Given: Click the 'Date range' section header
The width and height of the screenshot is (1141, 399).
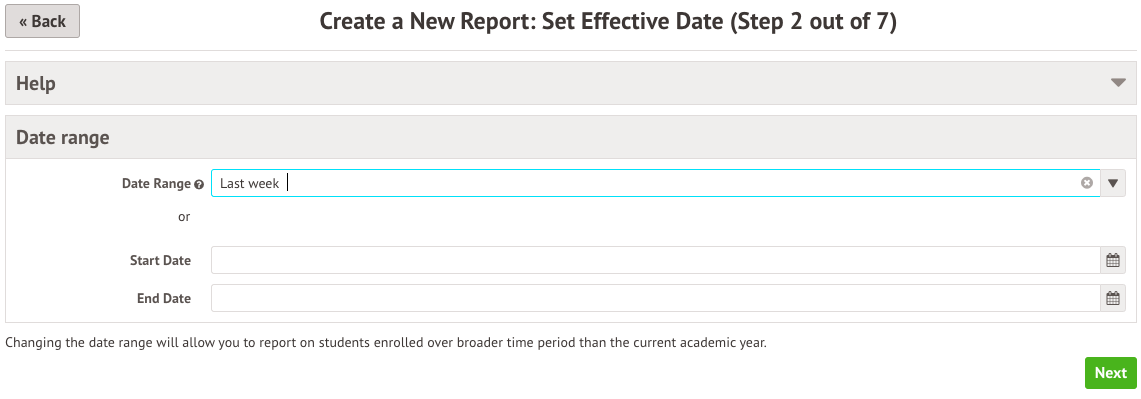Looking at the screenshot, I should (x=63, y=138).
